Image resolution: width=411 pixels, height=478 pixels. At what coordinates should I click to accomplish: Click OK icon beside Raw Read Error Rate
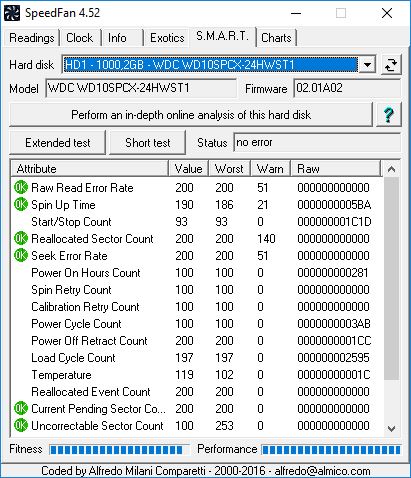coord(21,188)
